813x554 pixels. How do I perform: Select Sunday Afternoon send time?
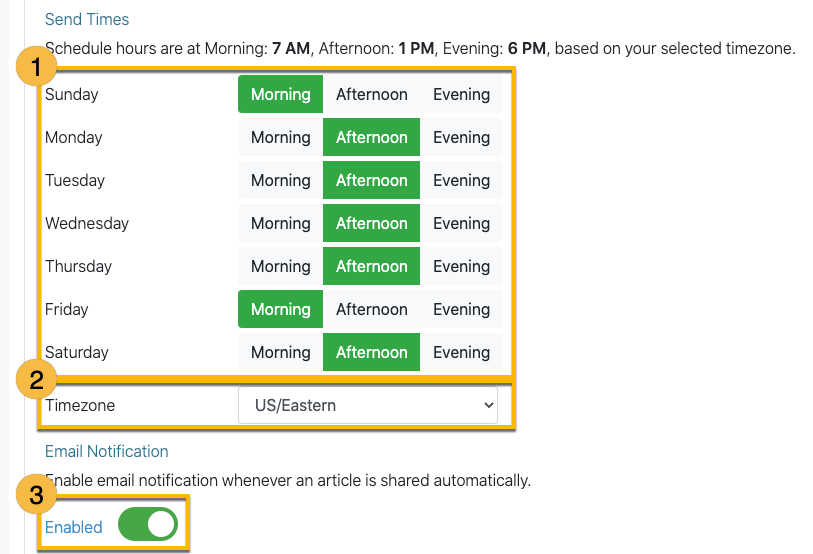tap(371, 94)
